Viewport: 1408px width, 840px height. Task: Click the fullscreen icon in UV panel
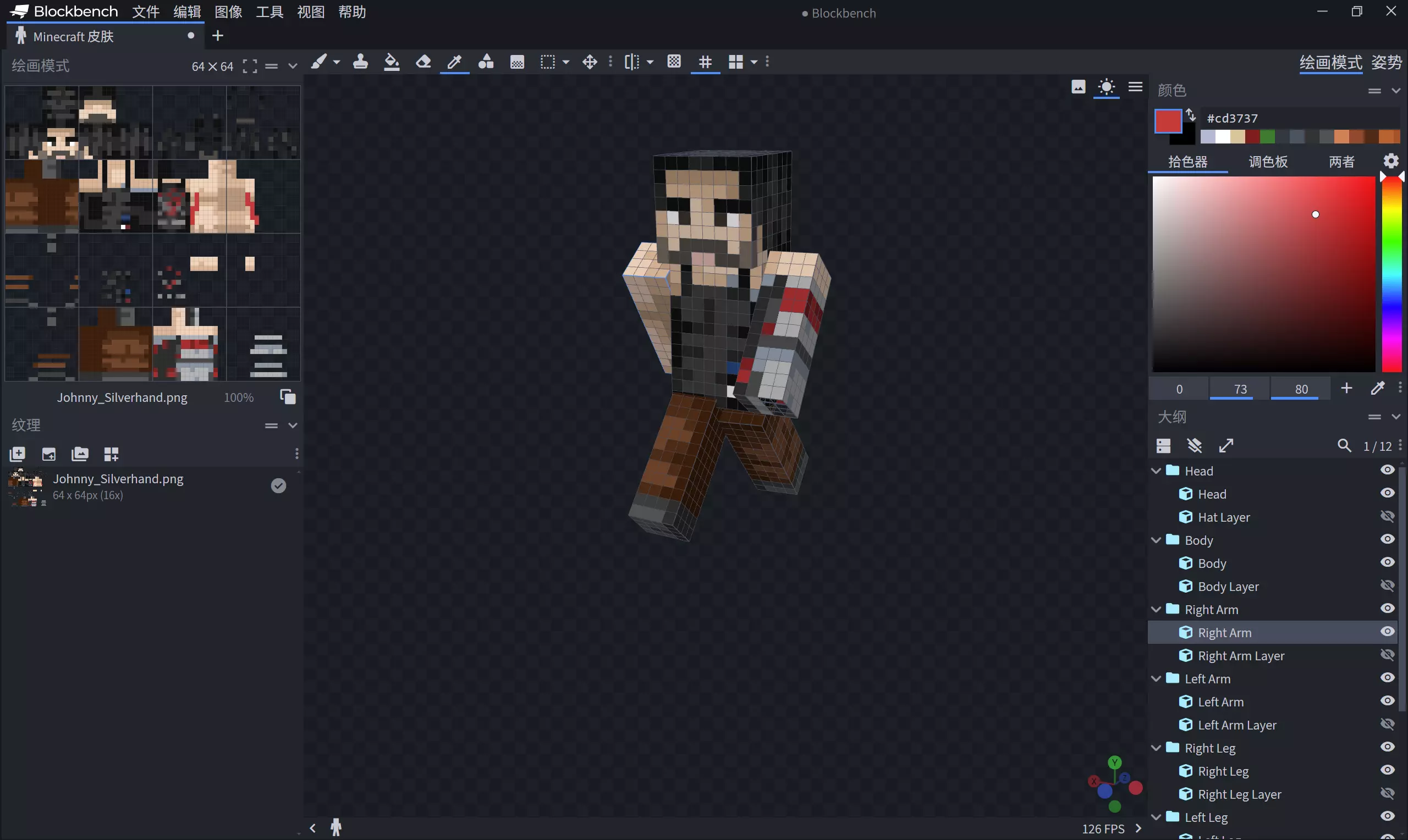click(250, 66)
